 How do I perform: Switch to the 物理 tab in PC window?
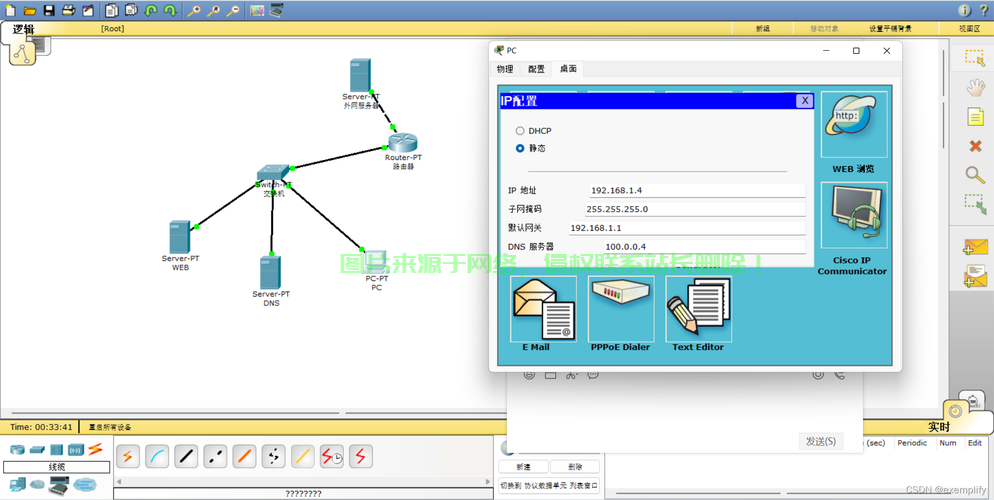[505, 69]
